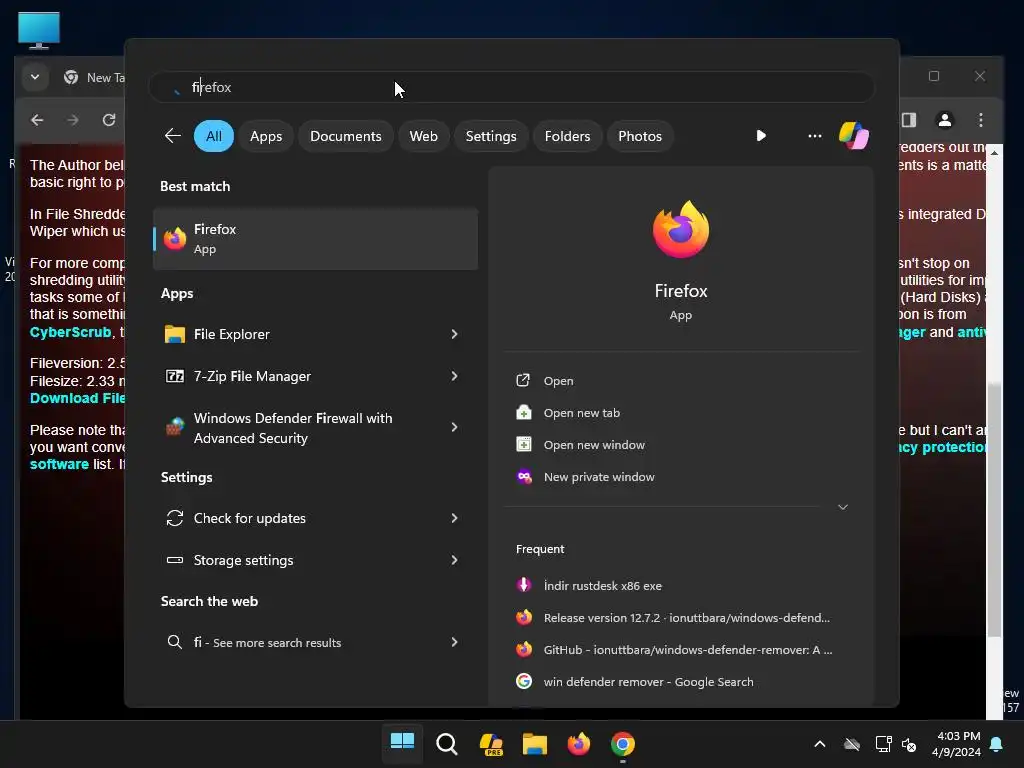Open Chrome's tab search dropdown arrow
This screenshot has height=768, width=1024.
[35, 77]
